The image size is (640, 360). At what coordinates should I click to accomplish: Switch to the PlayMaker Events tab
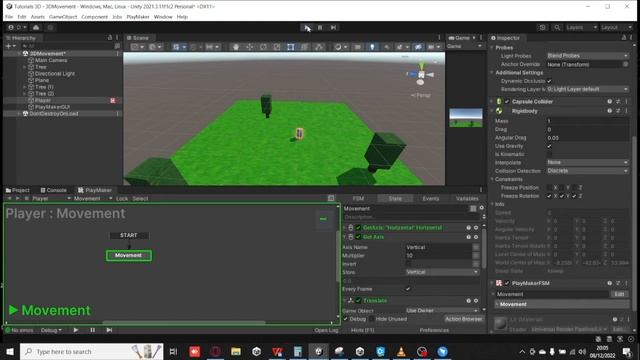pyautogui.click(x=431, y=198)
